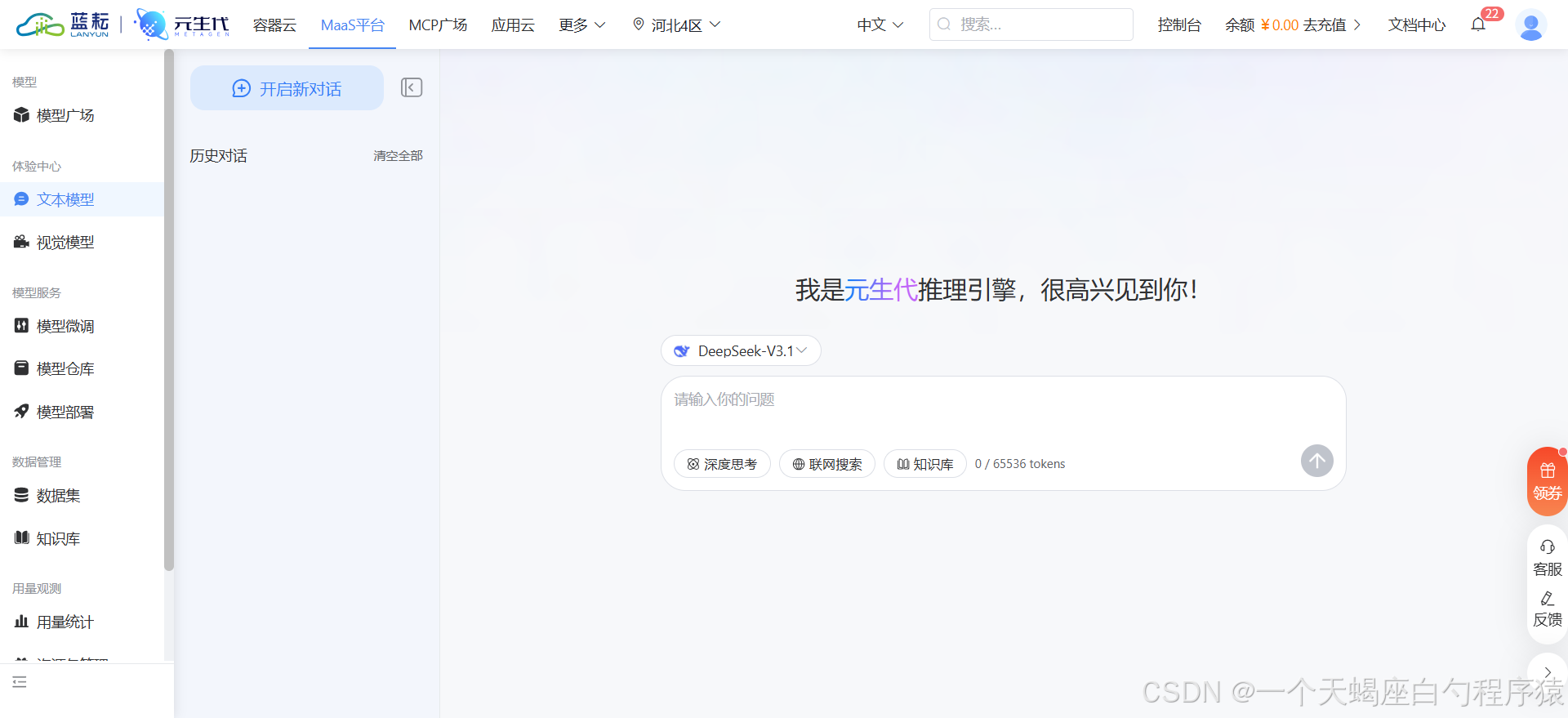Click the search magnifier icon
The image size is (1568, 718).
coord(944,25)
